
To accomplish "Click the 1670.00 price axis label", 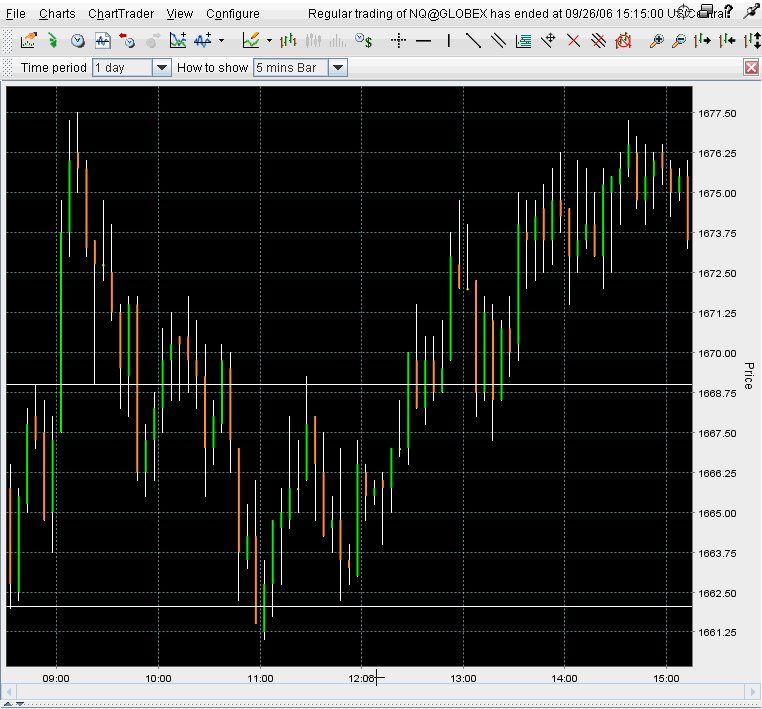I will tap(717, 353).
